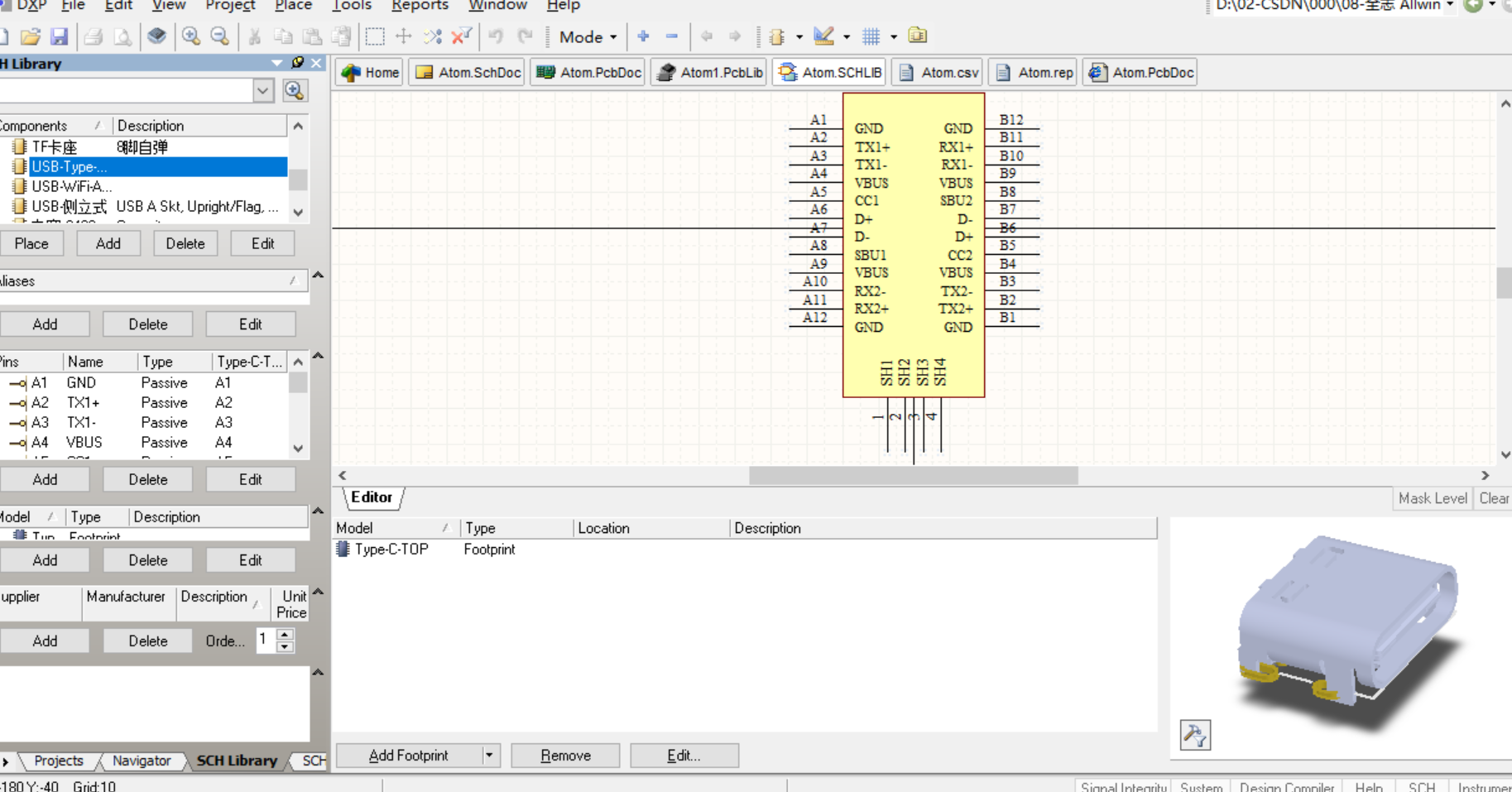Click the order quantity field showing 1

coord(266,640)
